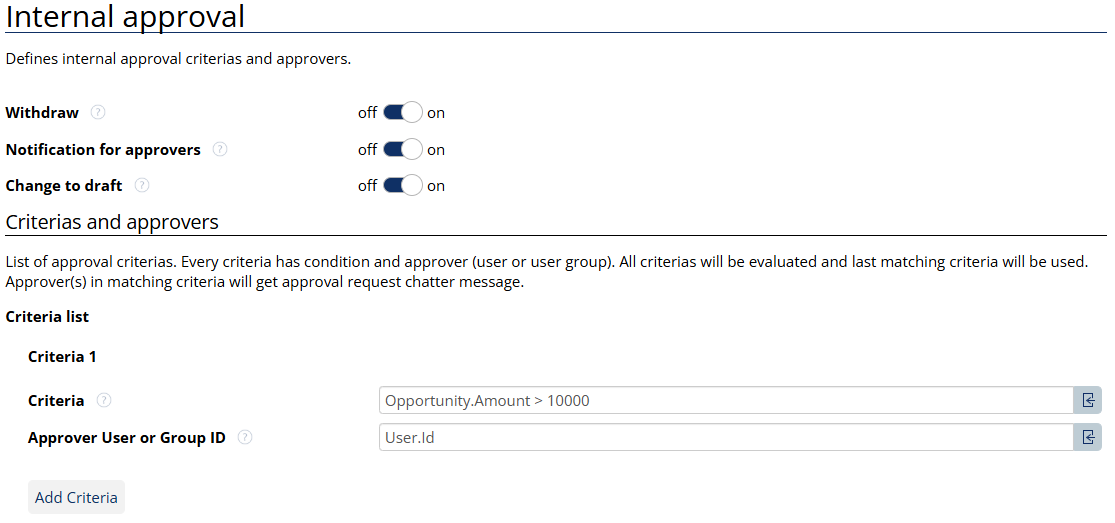This screenshot has width=1115, height=523.
Task: Toggle the Withdraw switch
Action: point(402,113)
